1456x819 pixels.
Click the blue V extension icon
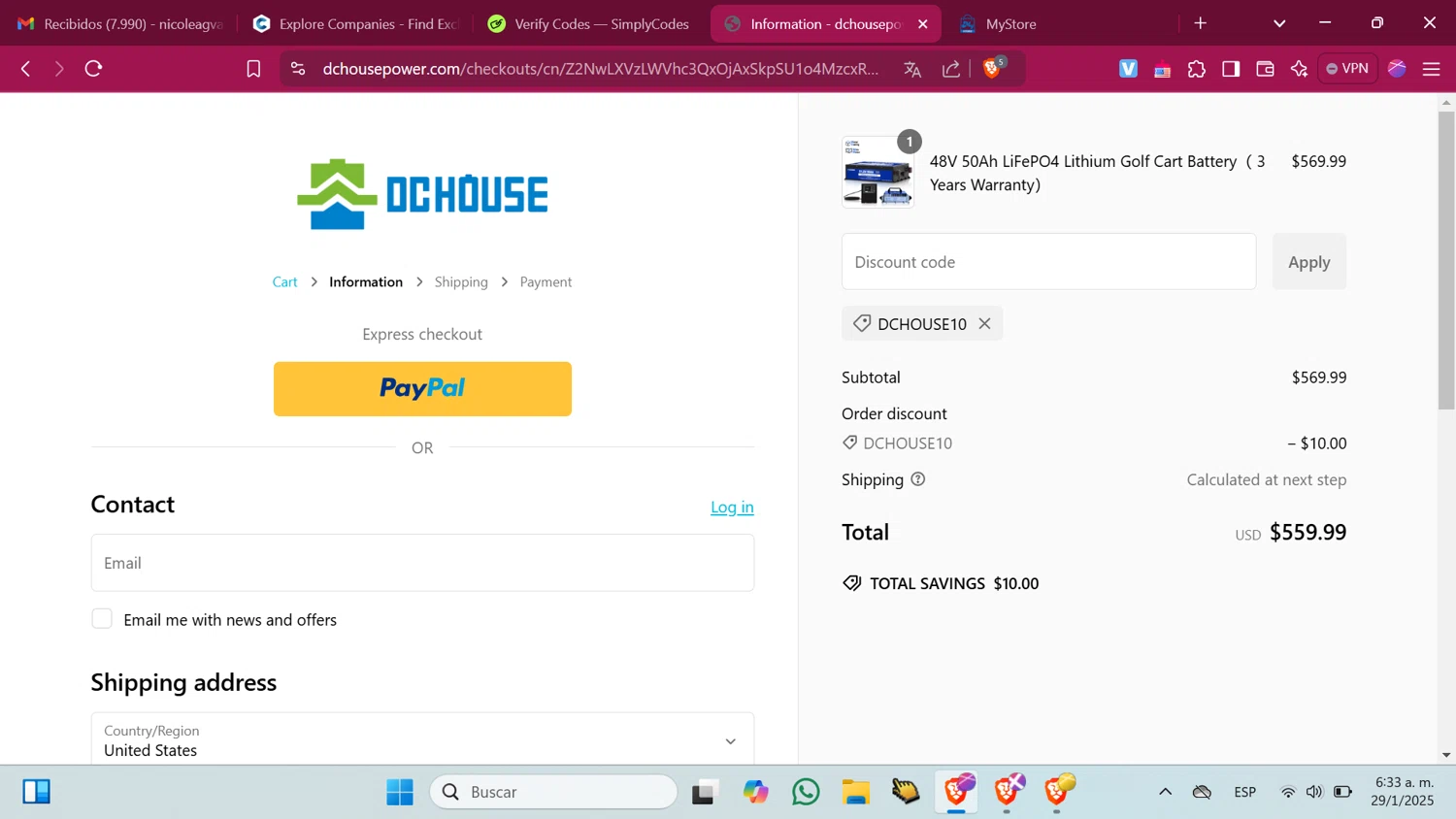click(1128, 69)
